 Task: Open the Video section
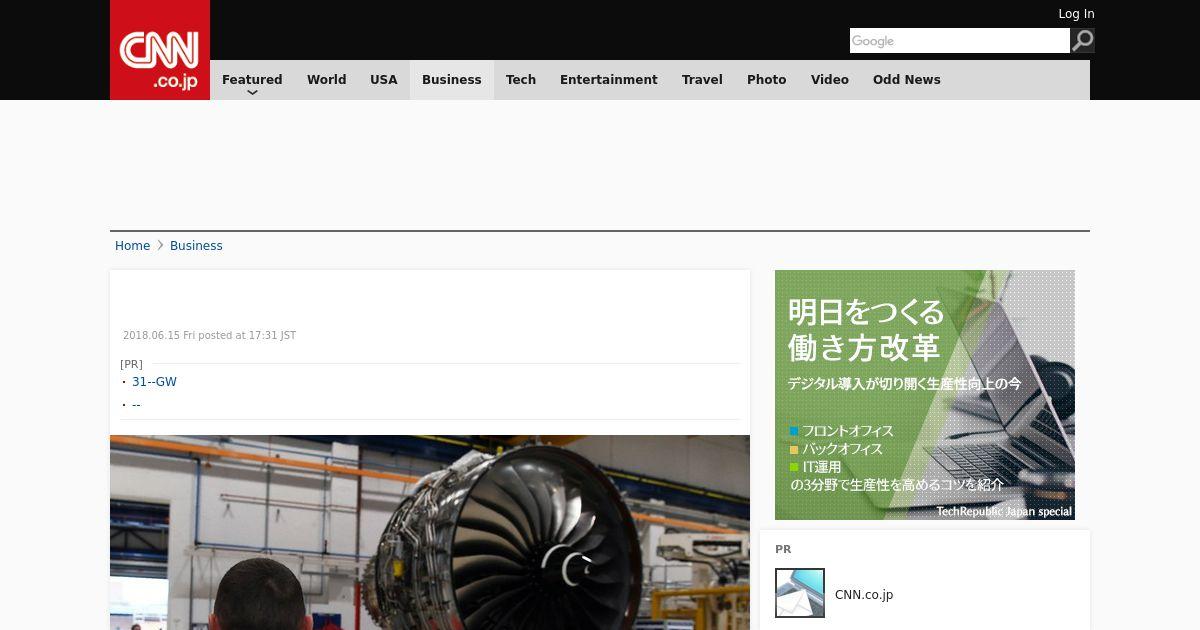click(x=830, y=80)
